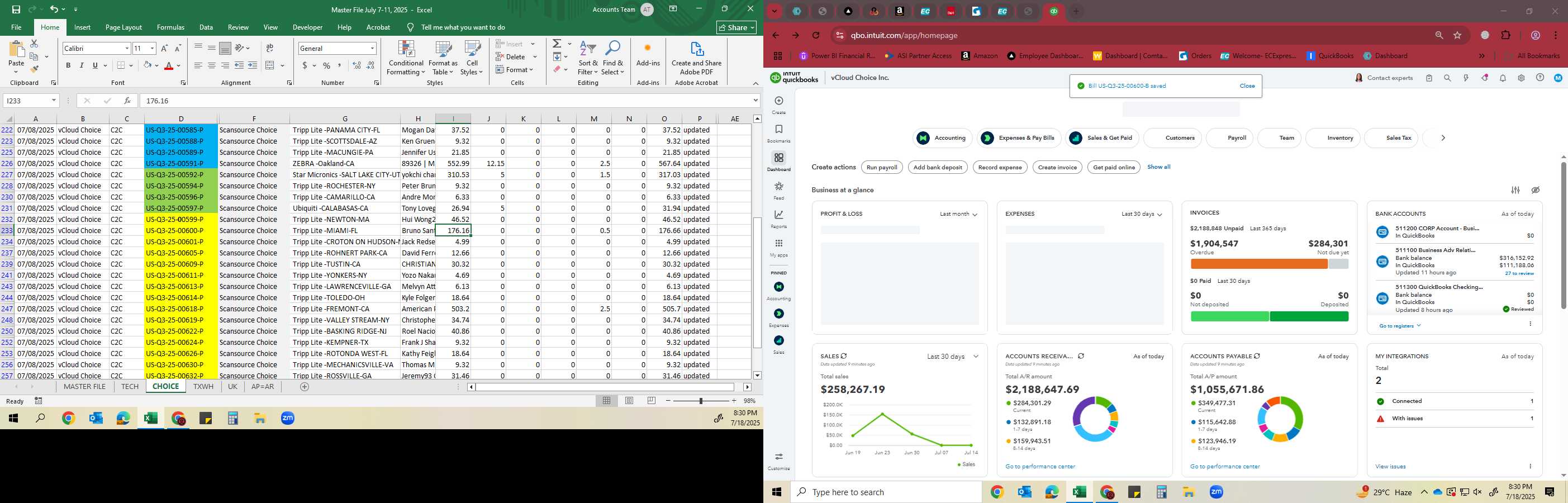Image resolution: width=1568 pixels, height=503 pixels.
Task: Open the General number format dropdown
Action: [x=372, y=48]
